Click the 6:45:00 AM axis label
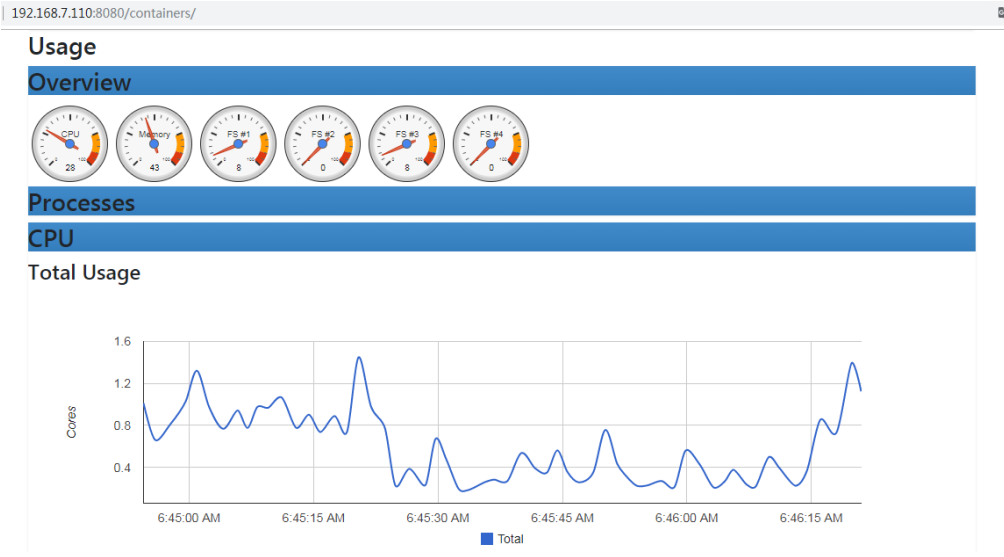The width and height of the screenshot is (1004, 557). click(x=189, y=518)
